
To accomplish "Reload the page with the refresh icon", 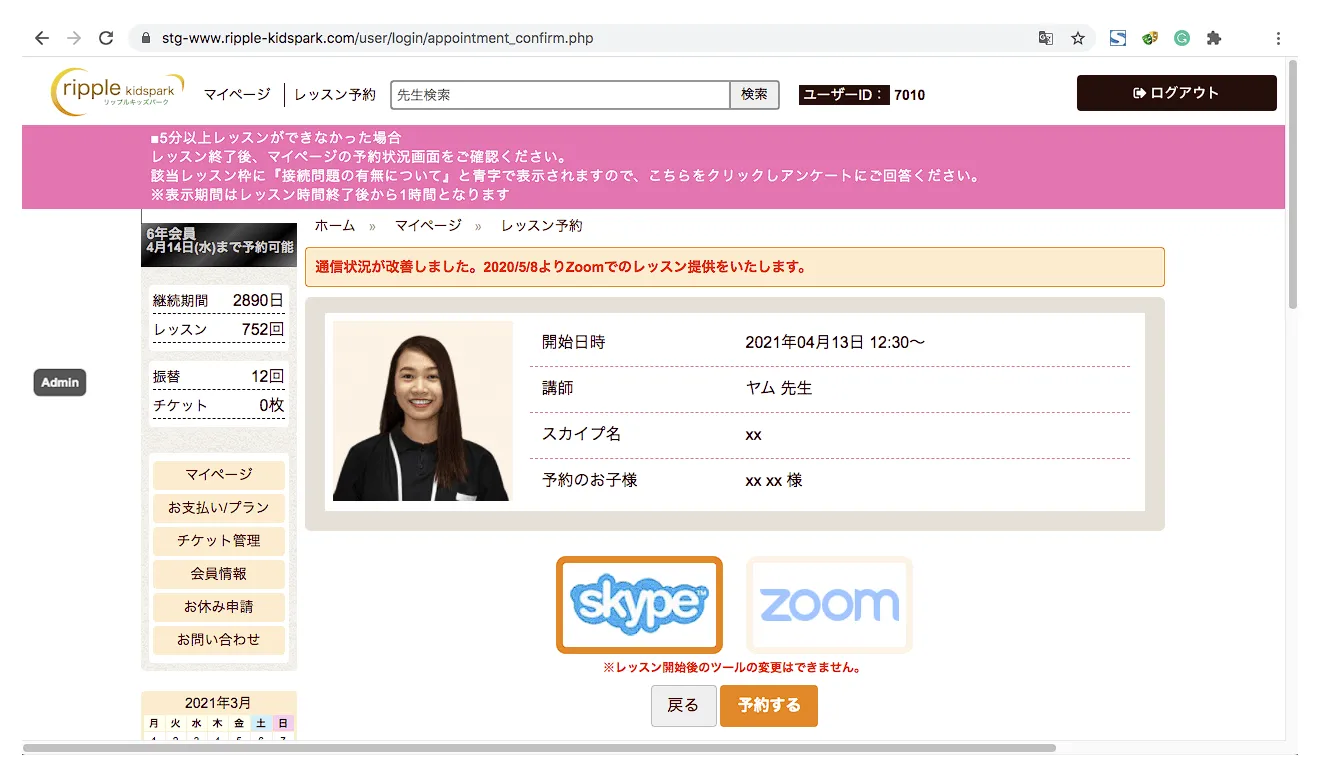I will (105, 38).
